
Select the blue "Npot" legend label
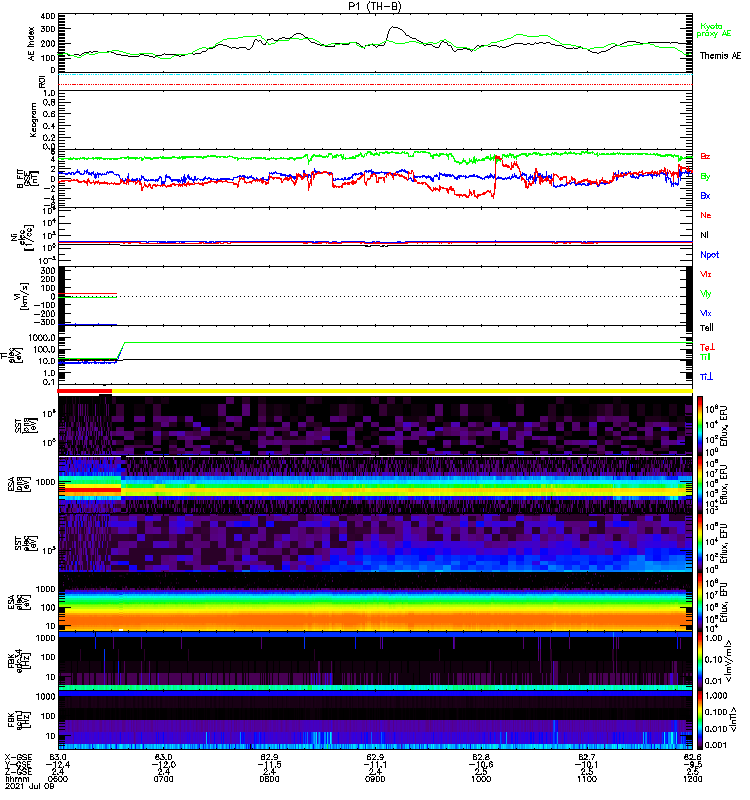710,255
